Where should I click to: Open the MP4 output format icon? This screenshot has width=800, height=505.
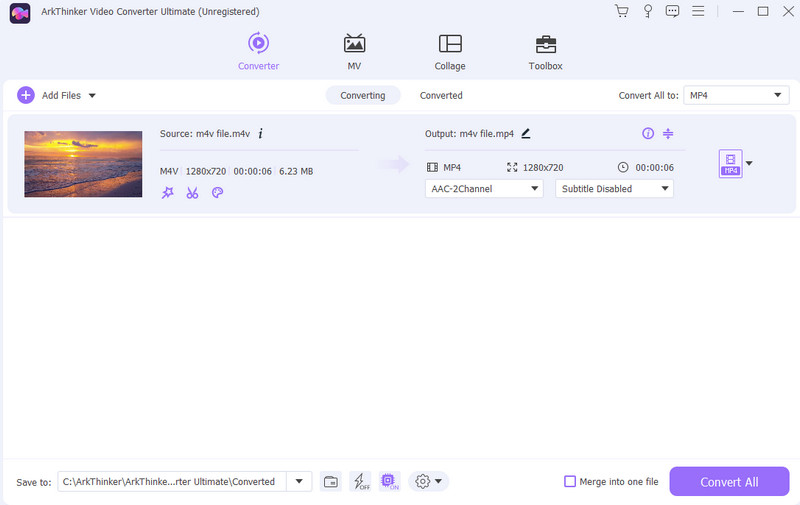point(731,164)
